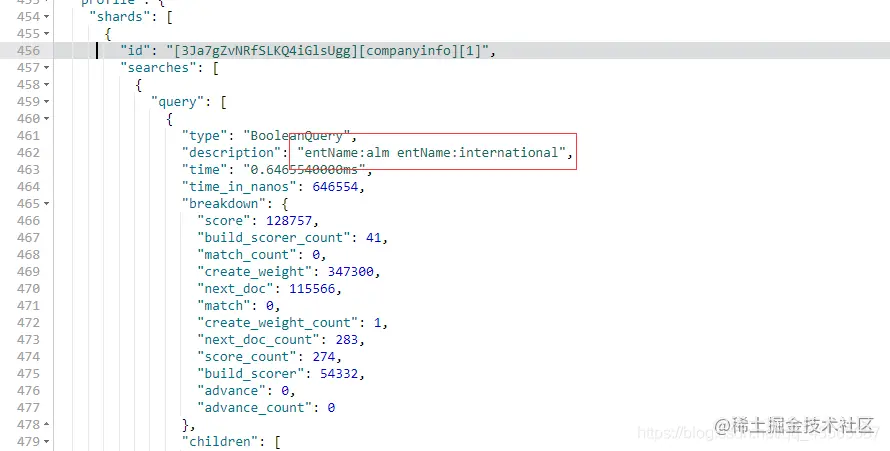
Task: Collapse the fold arrow at line 460
Action: click(x=47, y=119)
